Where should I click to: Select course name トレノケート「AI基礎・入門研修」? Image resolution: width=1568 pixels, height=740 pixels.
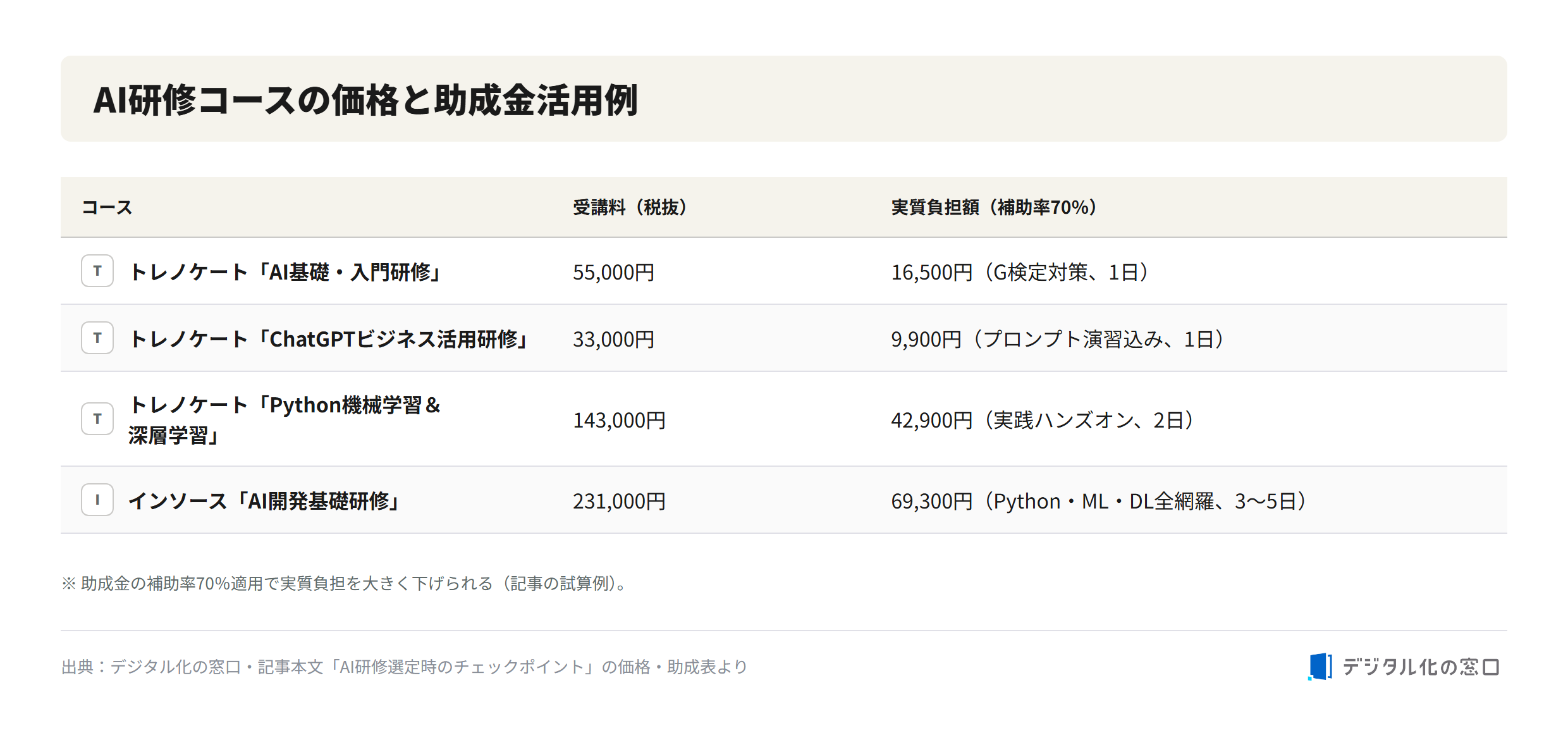coord(285,272)
